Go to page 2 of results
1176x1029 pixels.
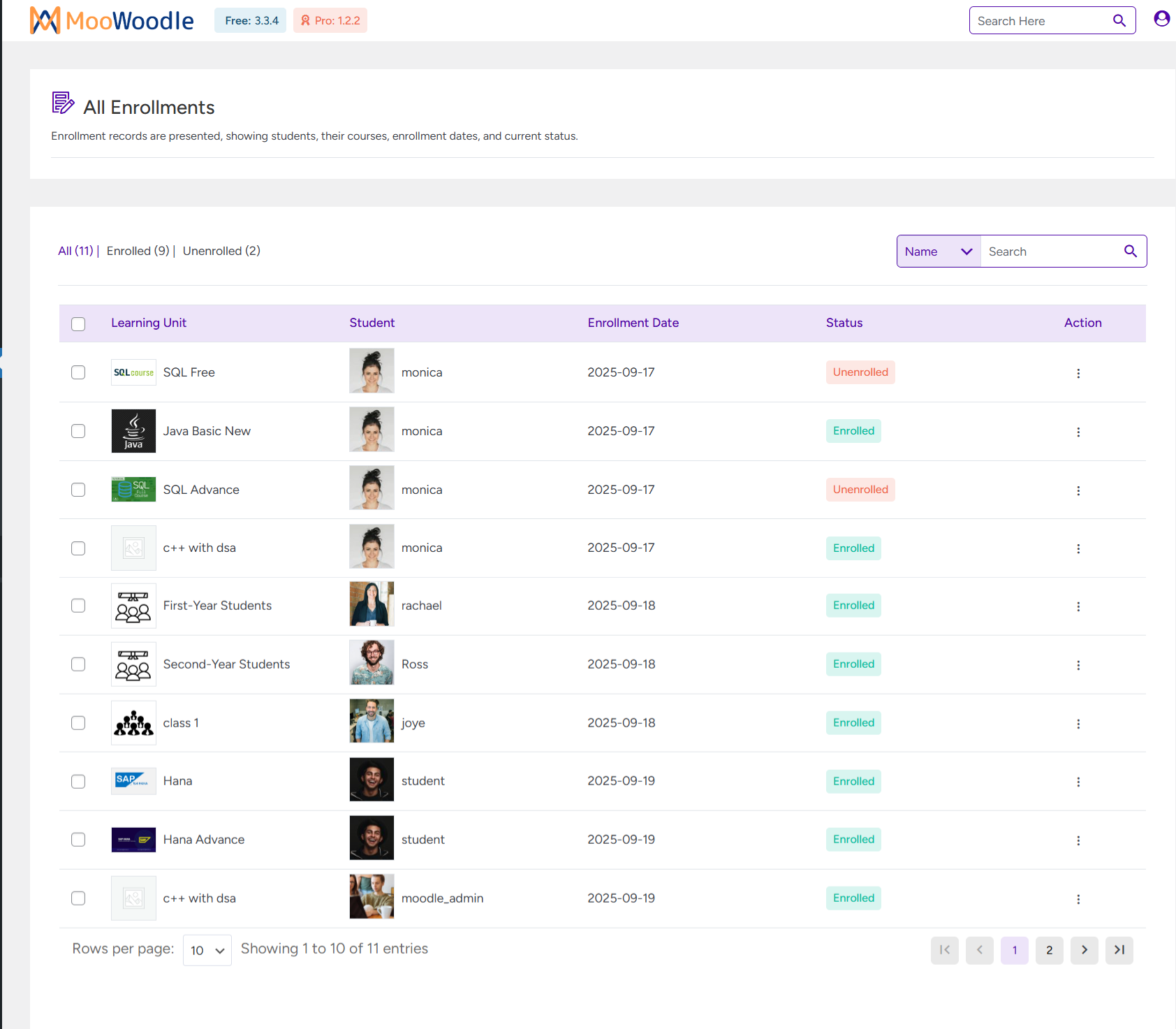[1049, 950]
